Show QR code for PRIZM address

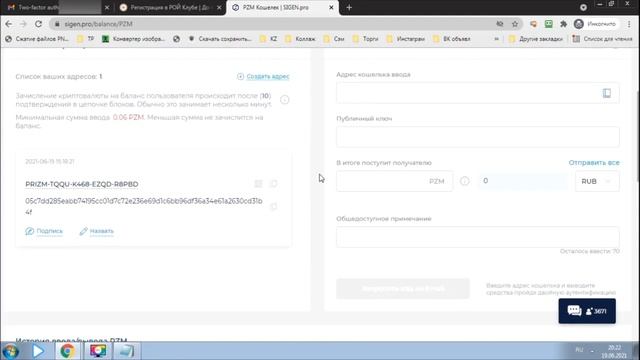point(258,184)
